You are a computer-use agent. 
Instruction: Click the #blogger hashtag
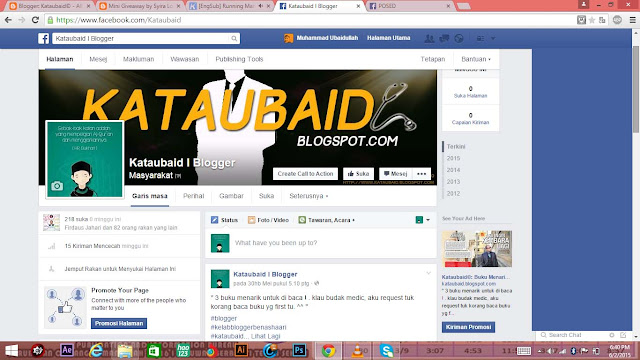coord(224,318)
